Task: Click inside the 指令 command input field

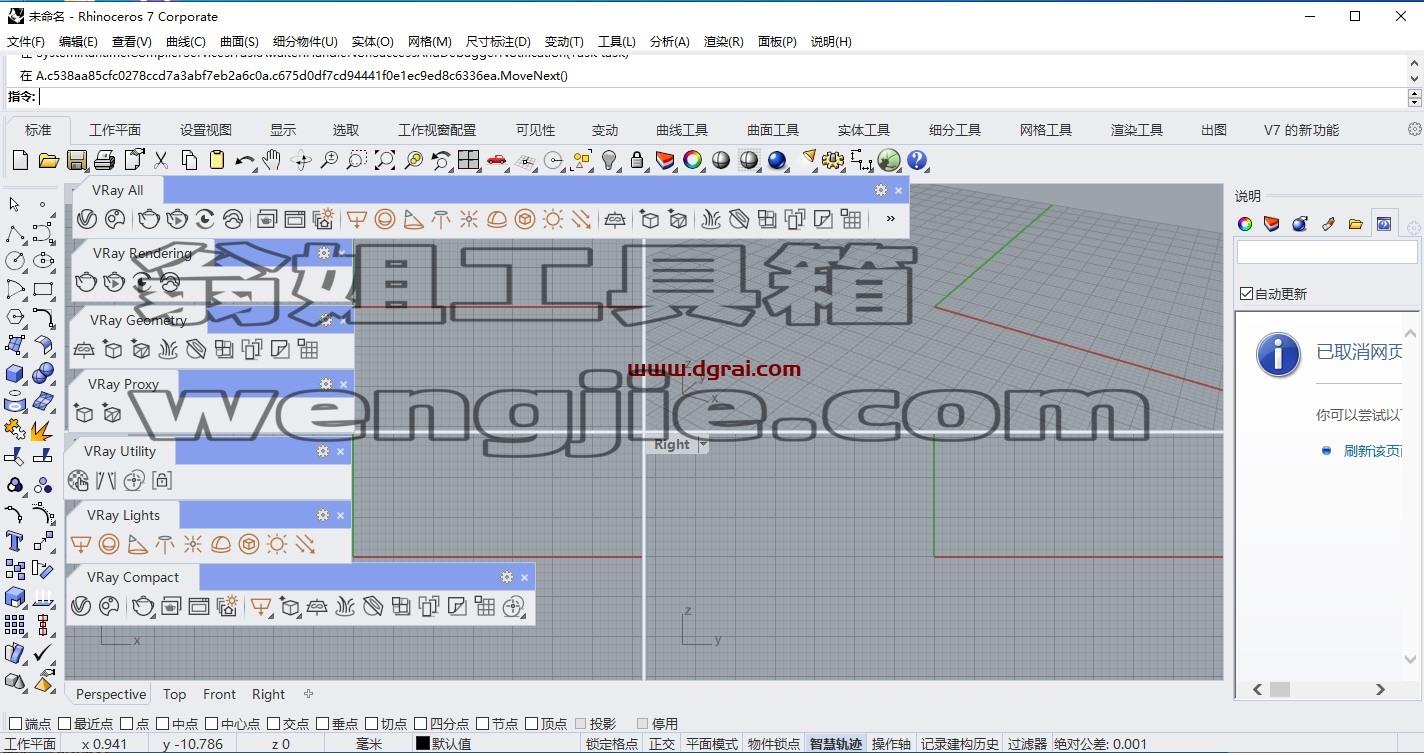Action: click(x=722, y=97)
